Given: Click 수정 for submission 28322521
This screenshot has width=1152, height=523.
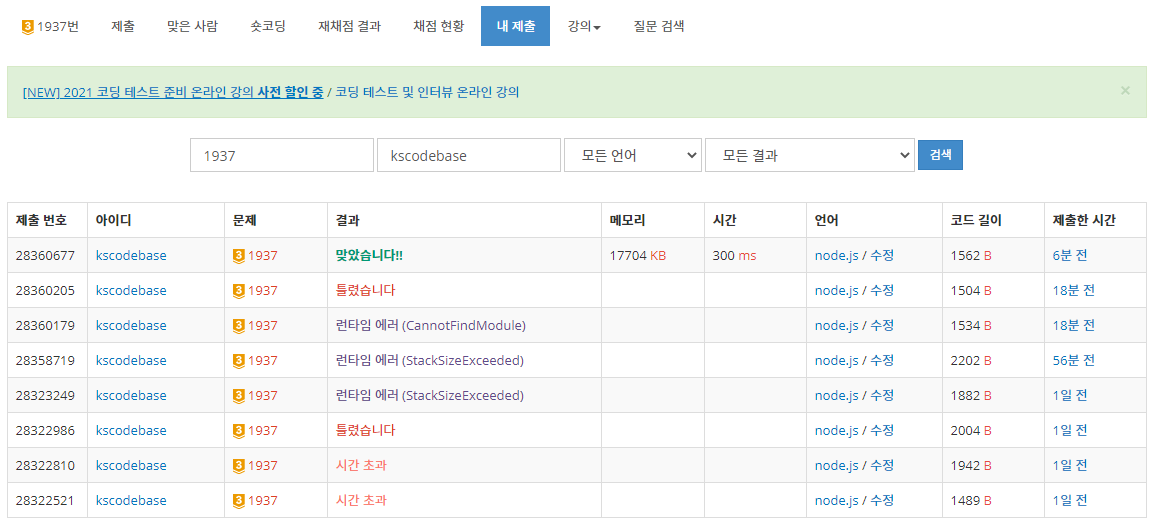Looking at the screenshot, I should pyautogui.click(x=882, y=501).
